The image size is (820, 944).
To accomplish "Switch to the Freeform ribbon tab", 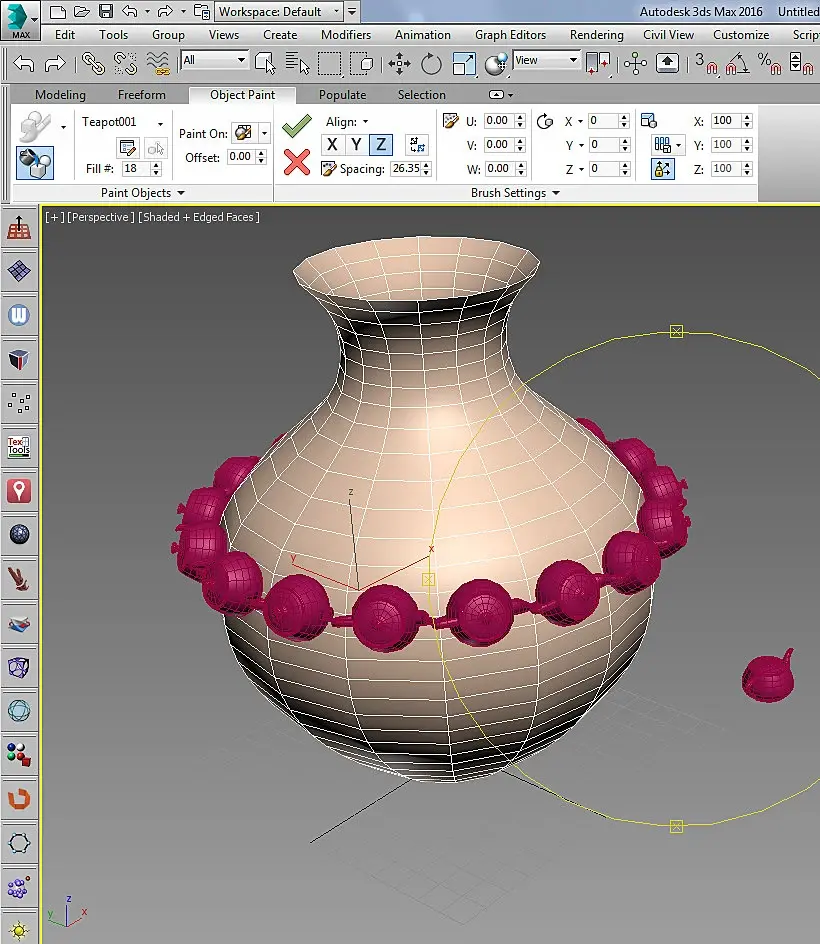I will [x=142, y=95].
